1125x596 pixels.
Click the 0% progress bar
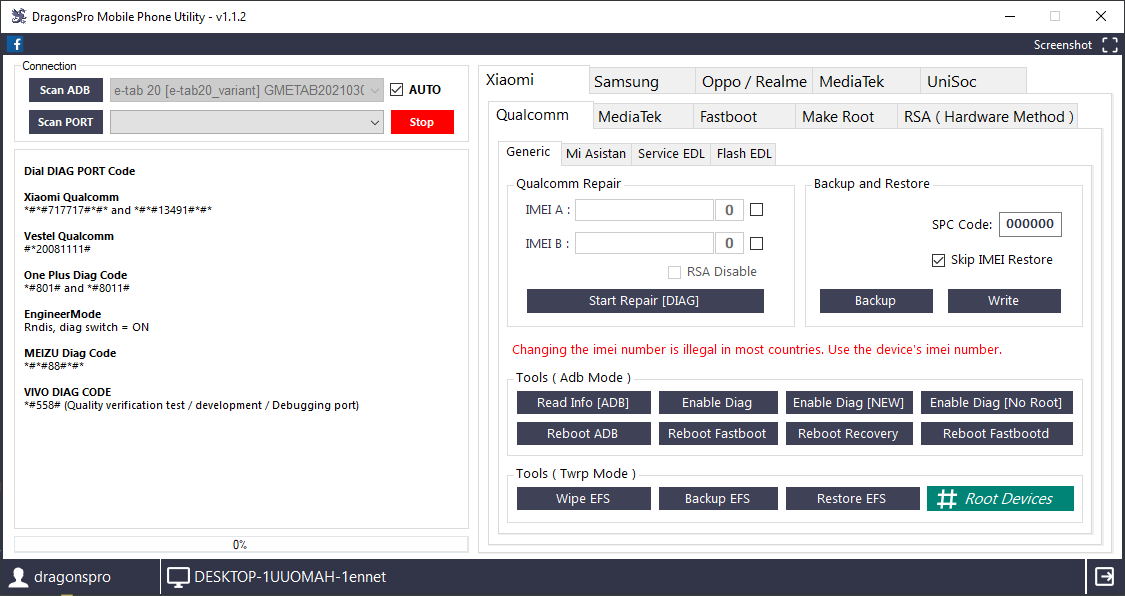(x=241, y=544)
